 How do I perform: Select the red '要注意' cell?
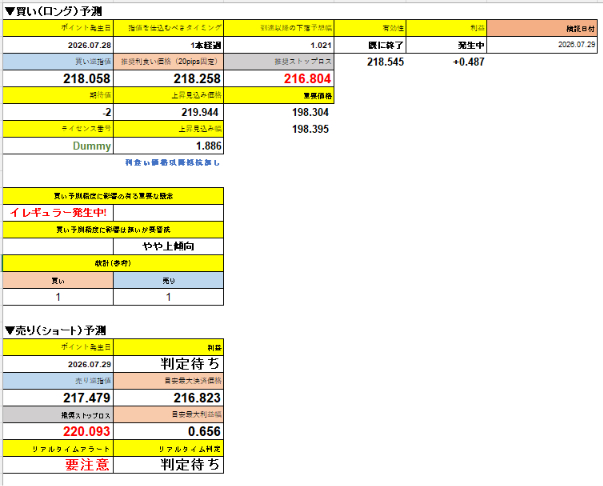58,465
